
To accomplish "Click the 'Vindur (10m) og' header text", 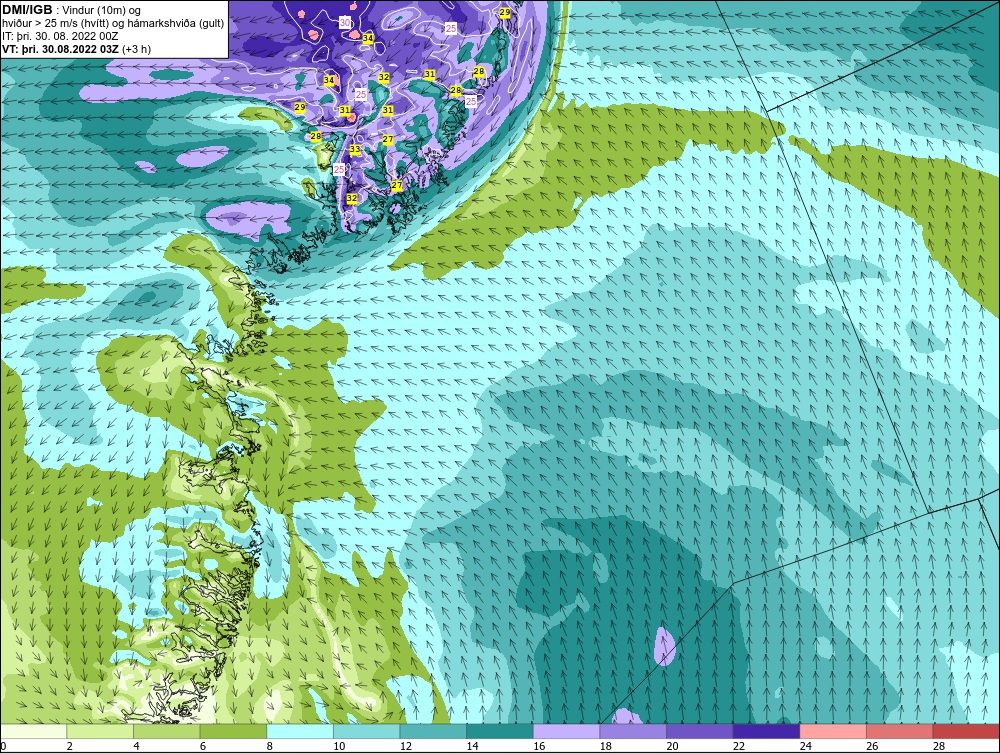I will point(103,11).
